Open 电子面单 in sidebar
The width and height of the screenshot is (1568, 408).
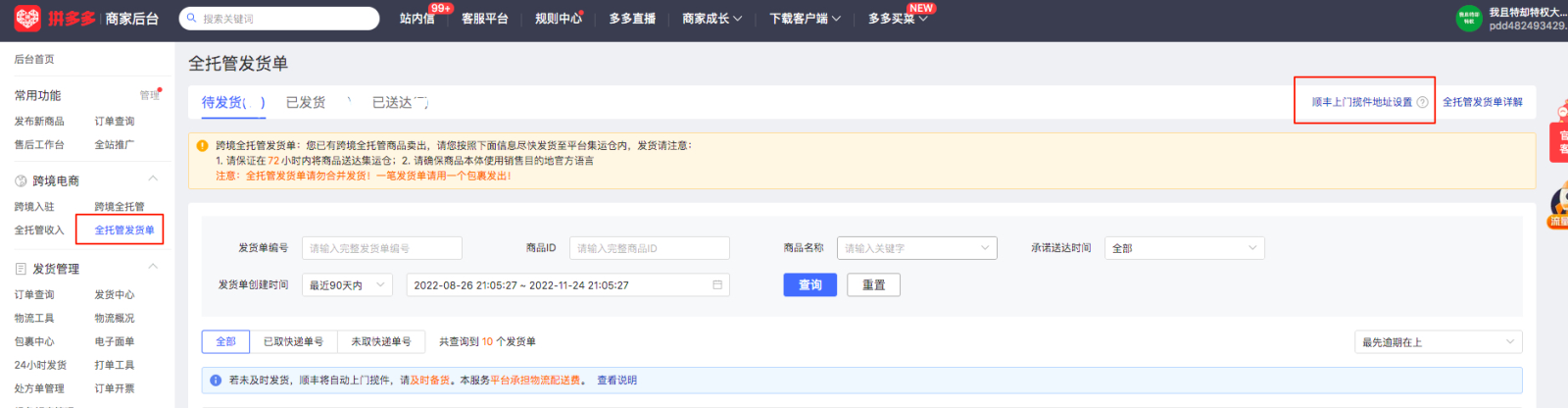click(115, 341)
